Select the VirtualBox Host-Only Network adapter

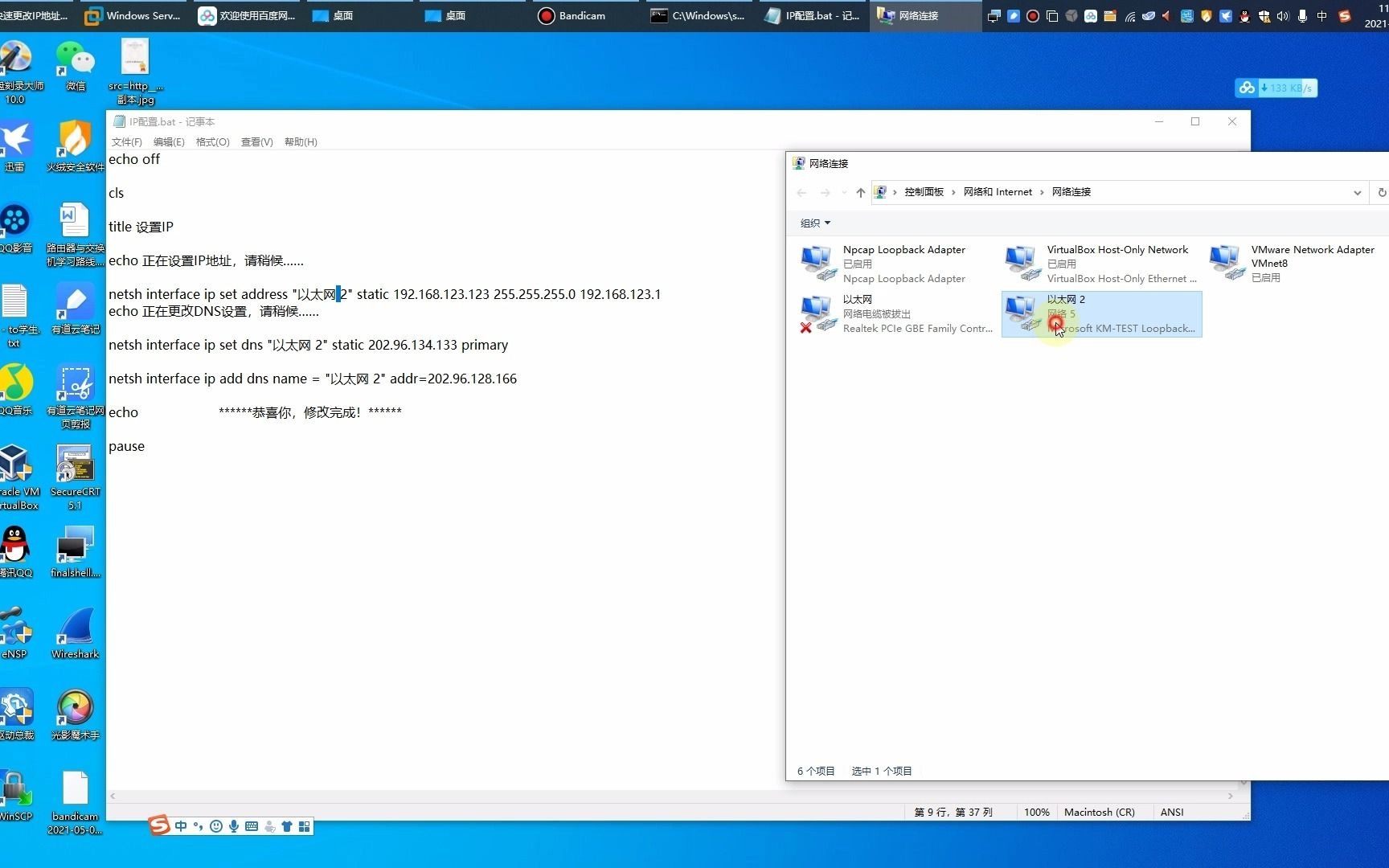click(1101, 264)
